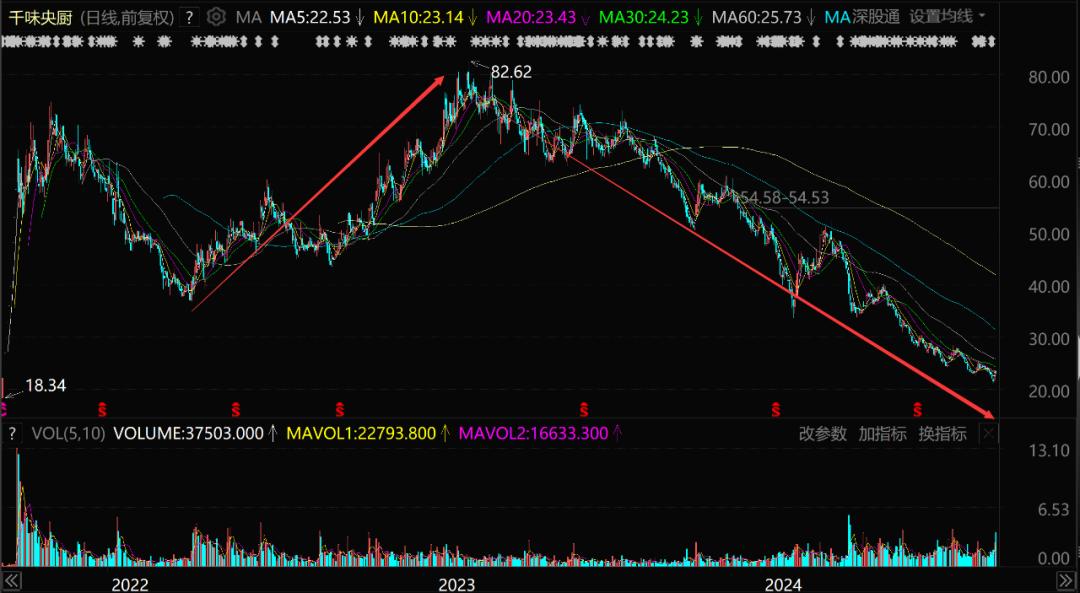Click the magenta marker at chart bottom-left
This screenshot has height=593, width=1080.
click(3, 410)
